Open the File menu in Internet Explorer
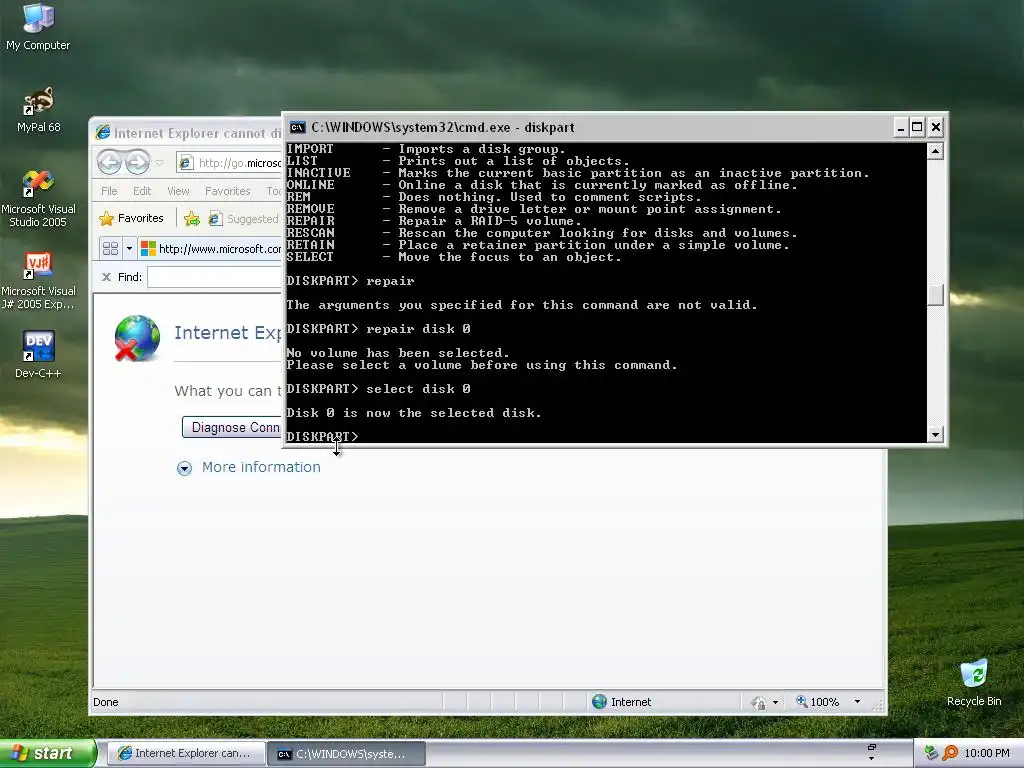 click(x=109, y=191)
